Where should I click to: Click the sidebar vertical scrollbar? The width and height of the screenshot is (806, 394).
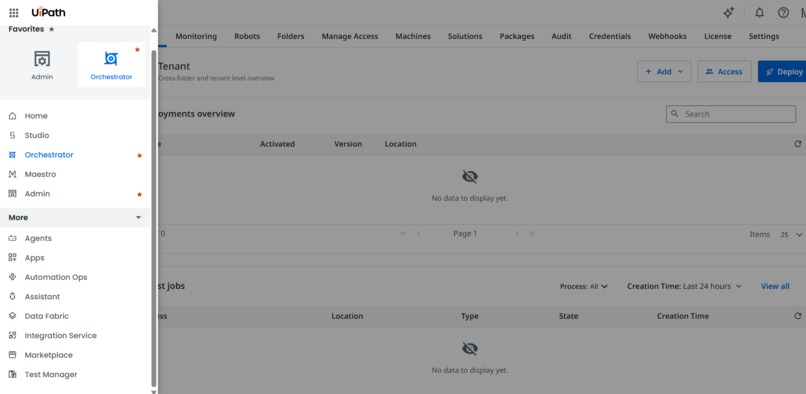pyautogui.click(x=154, y=219)
